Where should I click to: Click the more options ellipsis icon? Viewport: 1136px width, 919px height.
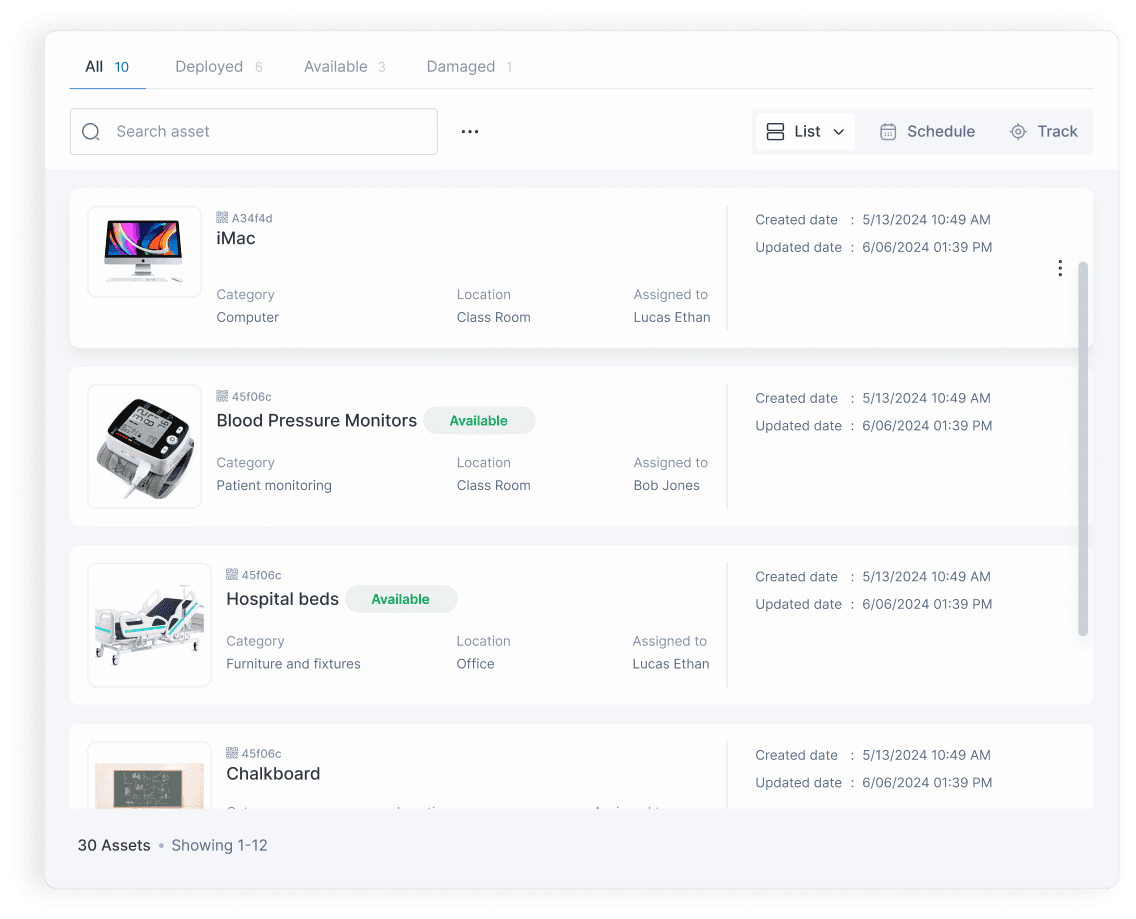(470, 131)
